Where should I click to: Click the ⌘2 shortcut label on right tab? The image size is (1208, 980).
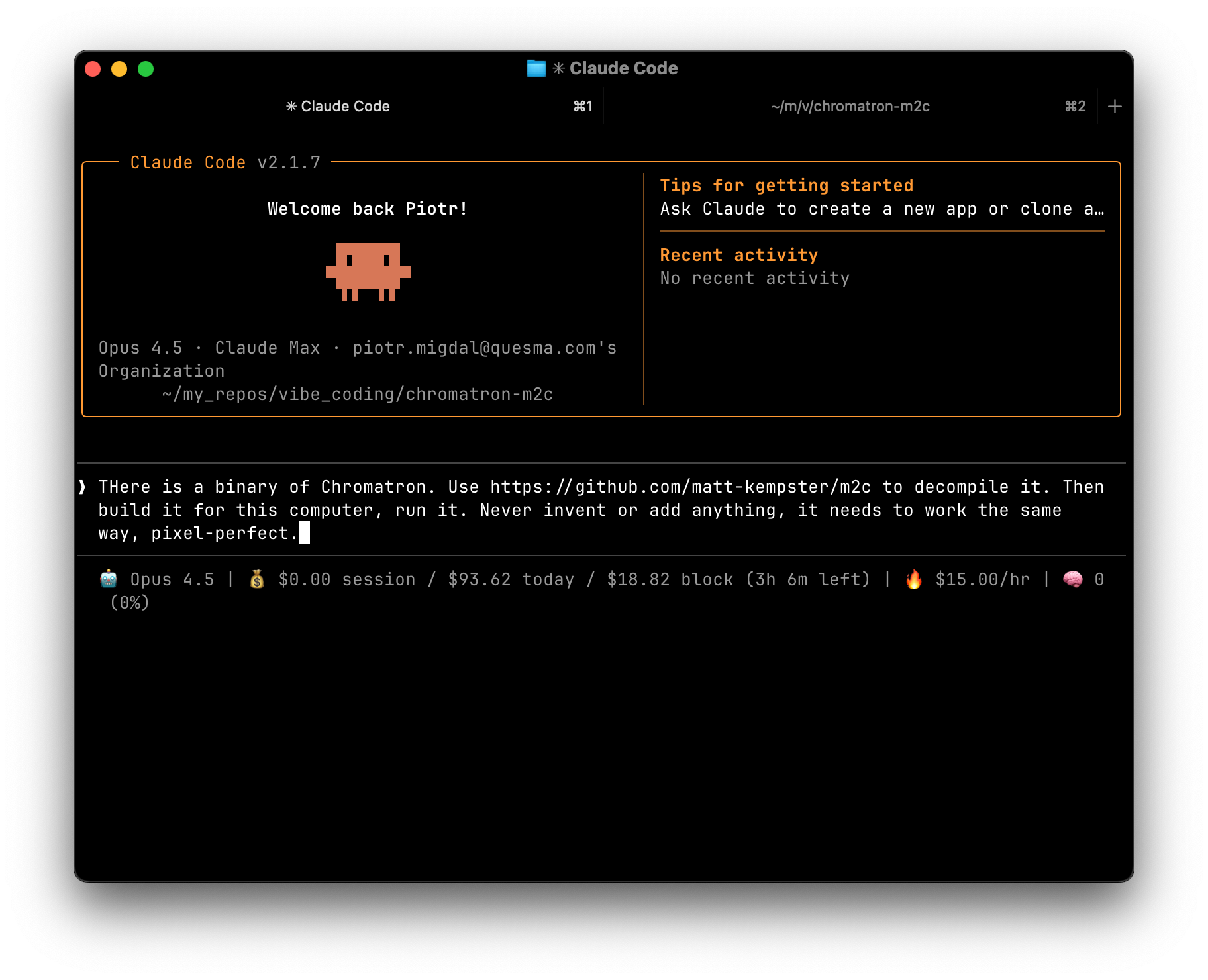point(1074,106)
